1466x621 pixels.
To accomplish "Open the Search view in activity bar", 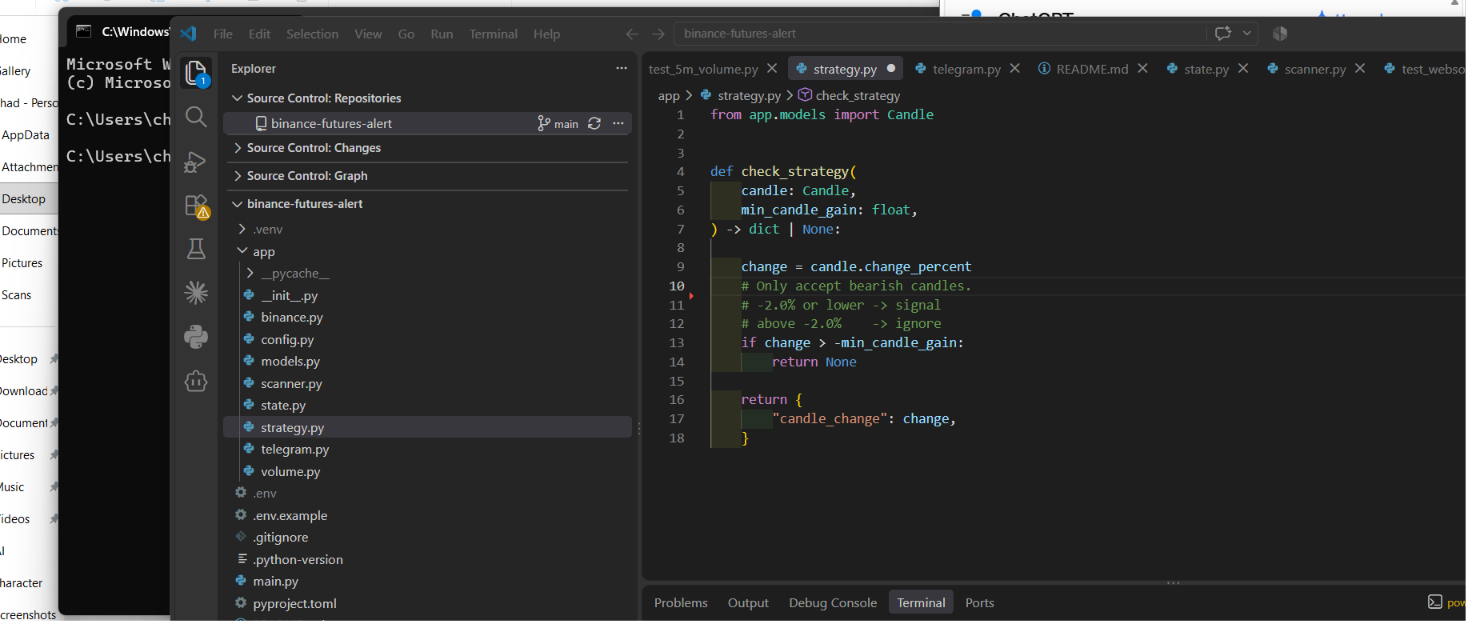I will pos(196,117).
